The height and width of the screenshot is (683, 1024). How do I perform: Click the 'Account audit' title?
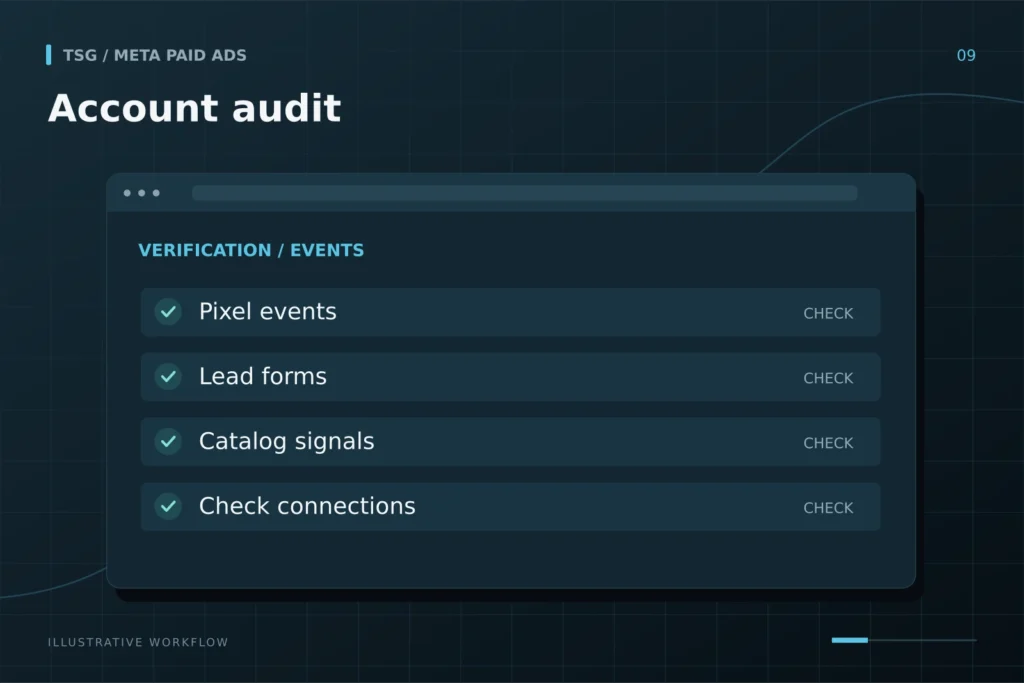tap(195, 108)
